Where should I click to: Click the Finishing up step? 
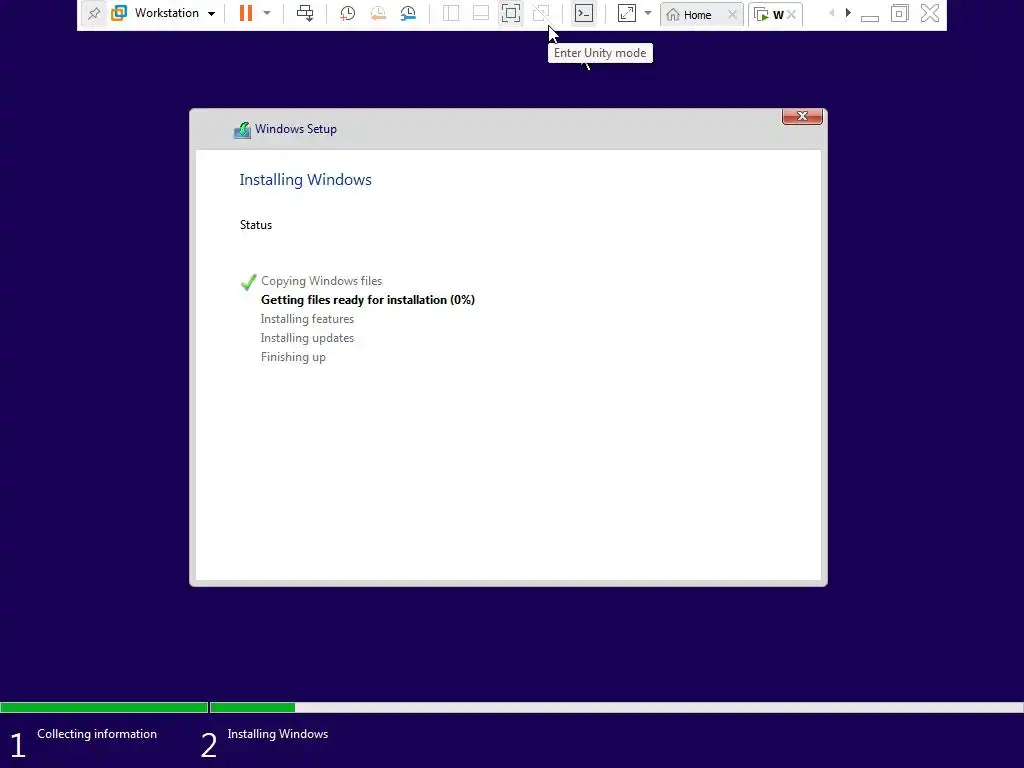(293, 357)
